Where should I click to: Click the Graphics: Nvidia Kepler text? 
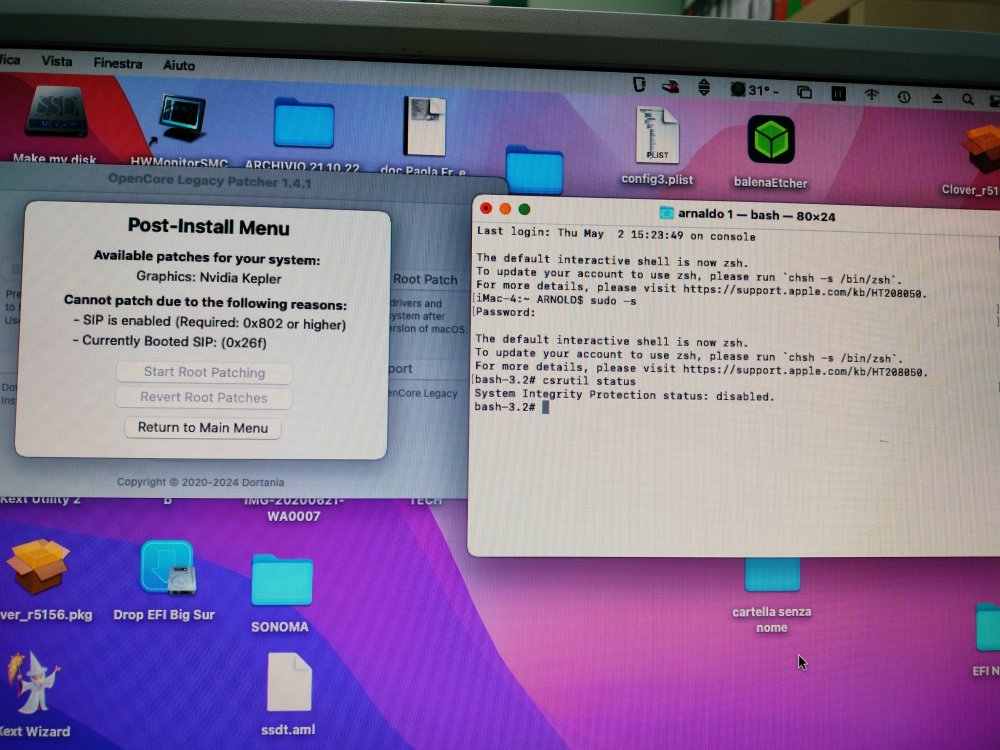(209, 277)
